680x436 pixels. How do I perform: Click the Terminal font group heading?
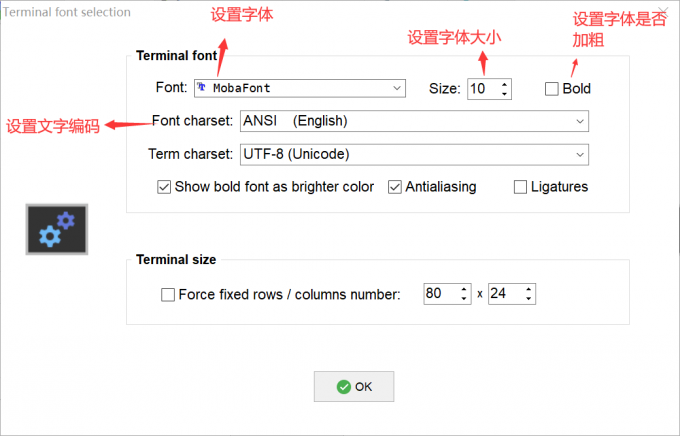177,56
